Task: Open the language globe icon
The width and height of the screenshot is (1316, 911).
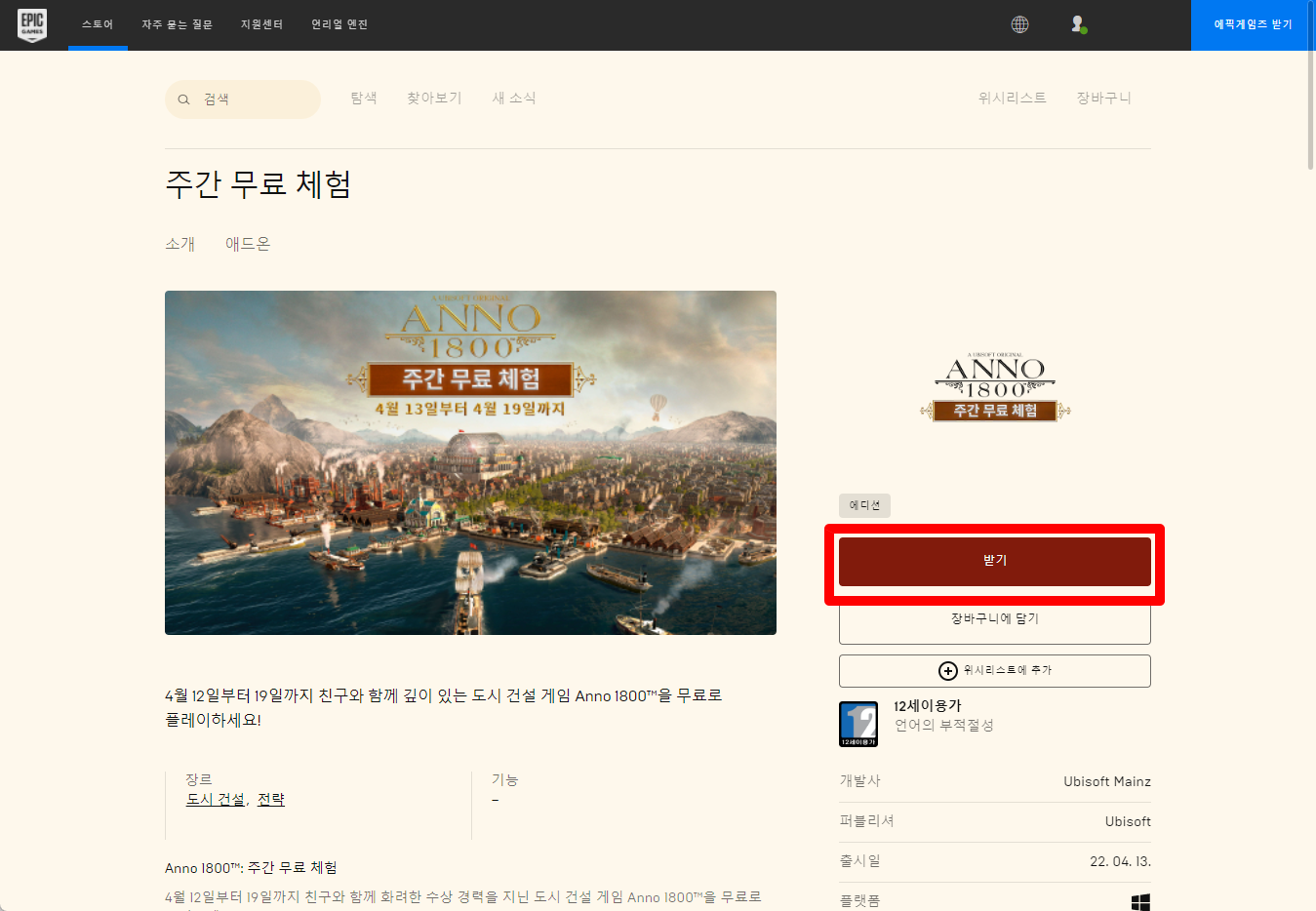Action: pyautogui.click(x=1019, y=24)
